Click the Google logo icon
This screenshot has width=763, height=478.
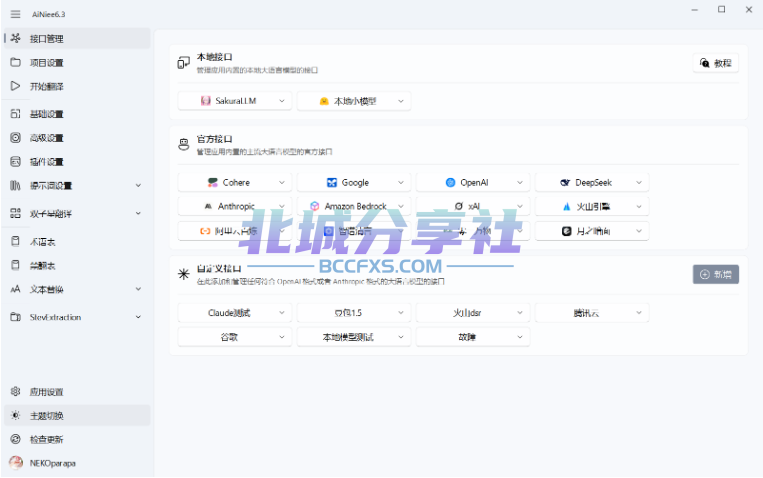(x=332, y=183)
